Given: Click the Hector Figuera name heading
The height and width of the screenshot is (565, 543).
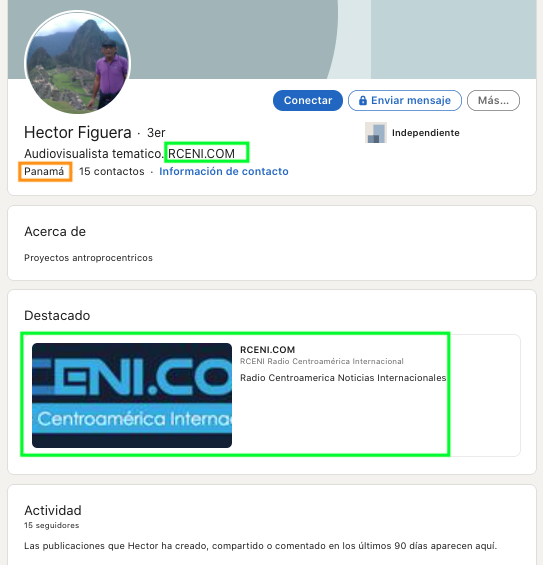Looking at the screenshot, I should click(x=77, y=132).
